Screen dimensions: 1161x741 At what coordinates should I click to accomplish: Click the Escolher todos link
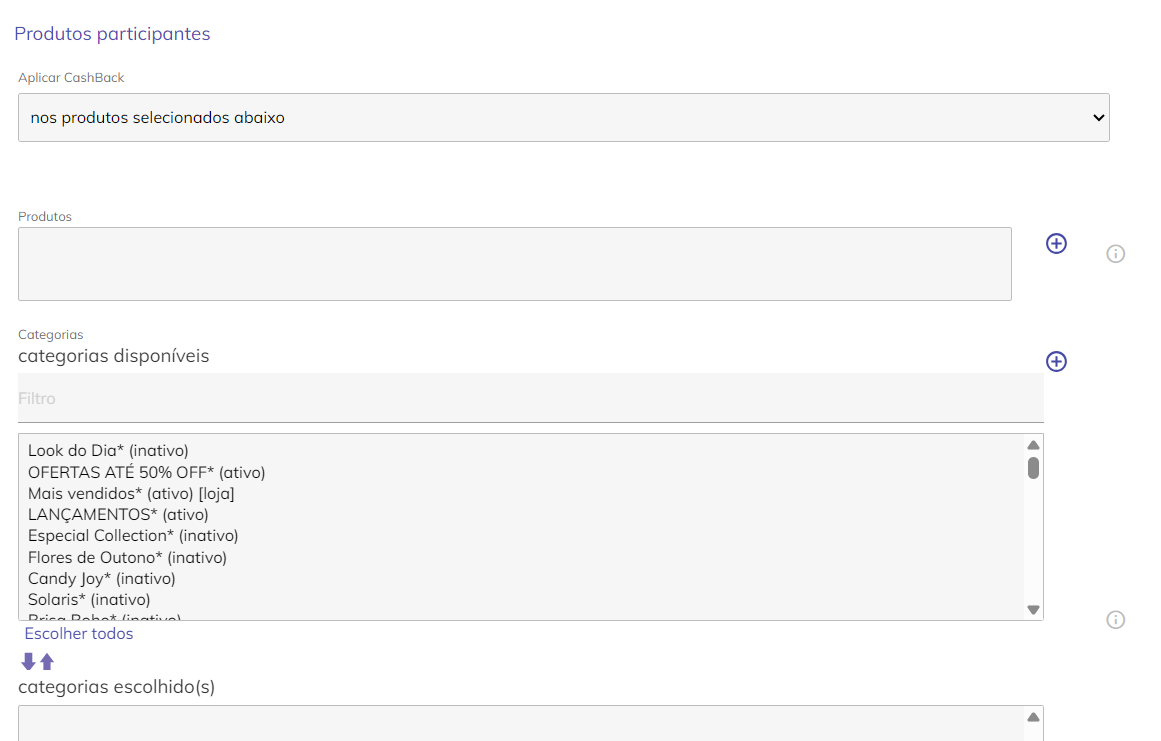(78, 634)
